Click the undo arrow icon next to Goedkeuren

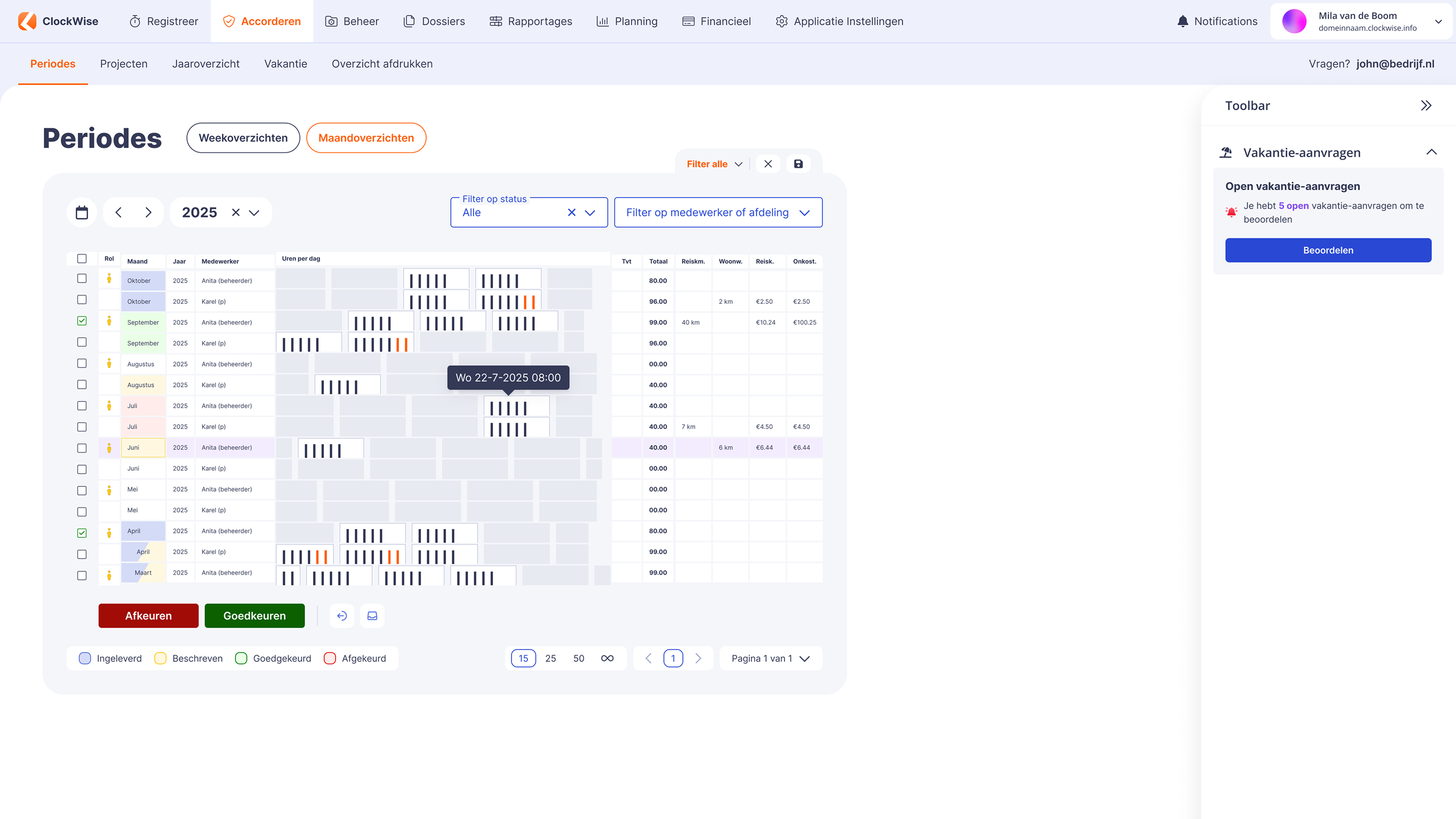click(342, 616)
